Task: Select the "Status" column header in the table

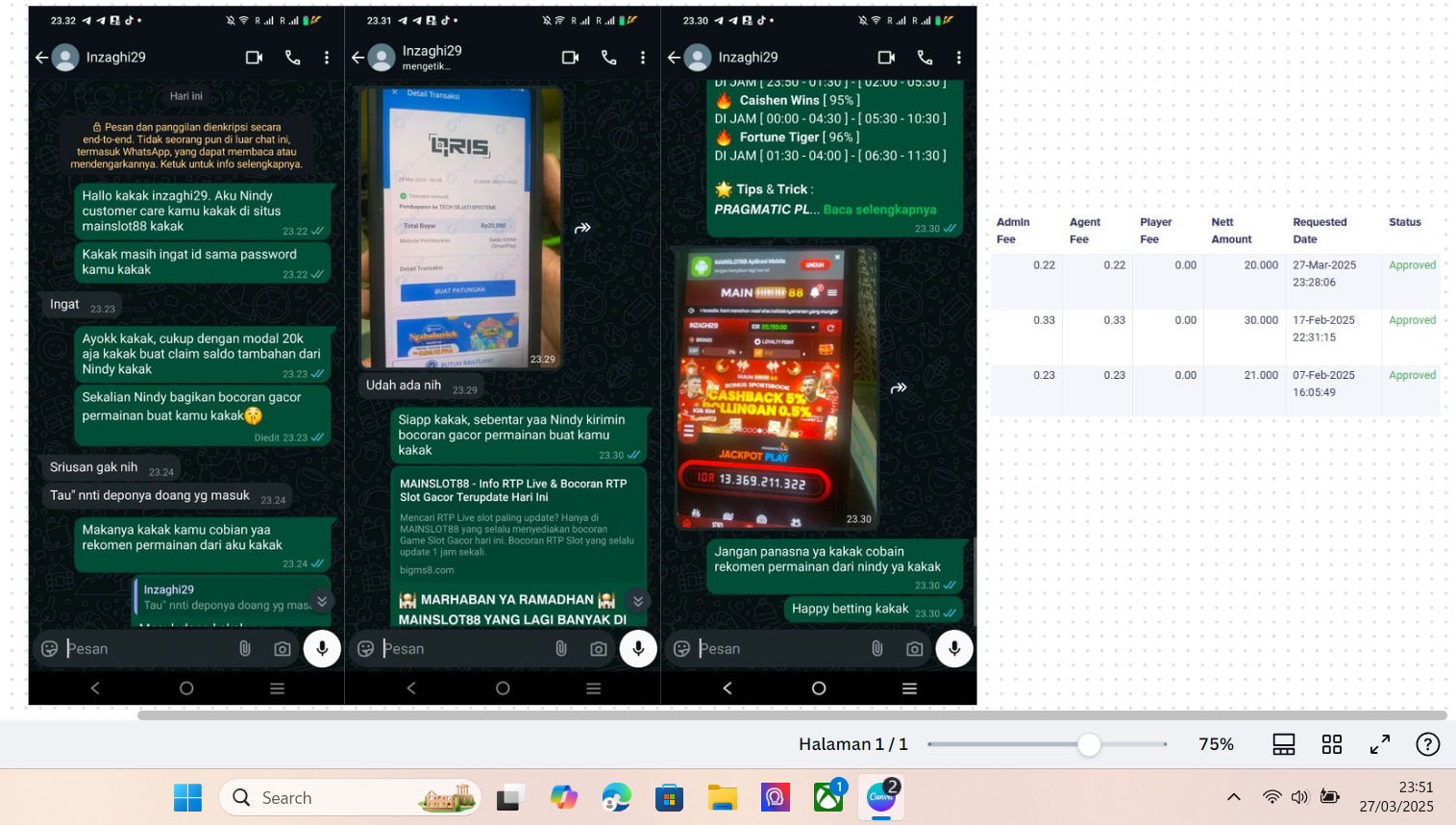Action: [x=1405, y=222]
